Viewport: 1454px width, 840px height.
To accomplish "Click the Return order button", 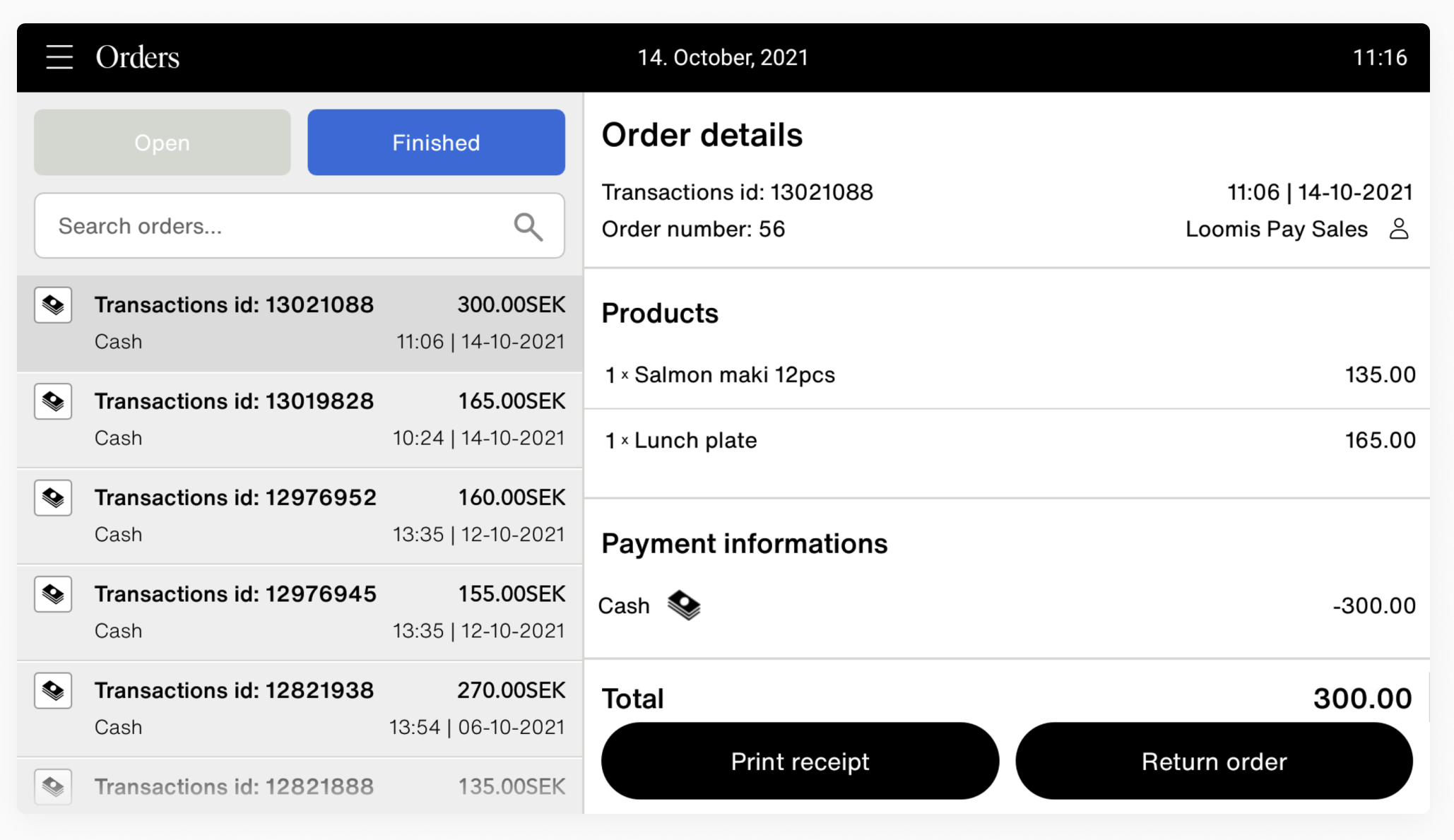I will tap(1214, 761).
